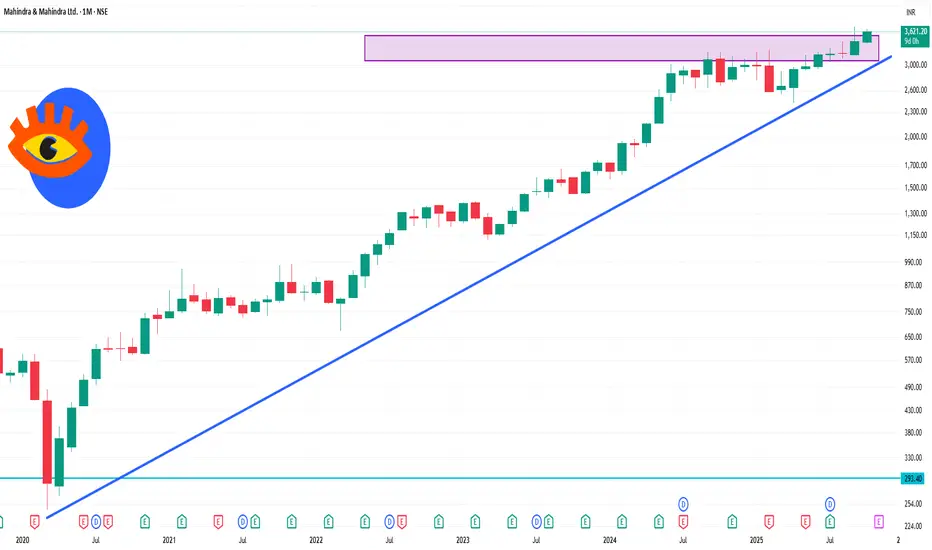
Task: Click the 2025 label on the time axis
Action: click(757, 539)
